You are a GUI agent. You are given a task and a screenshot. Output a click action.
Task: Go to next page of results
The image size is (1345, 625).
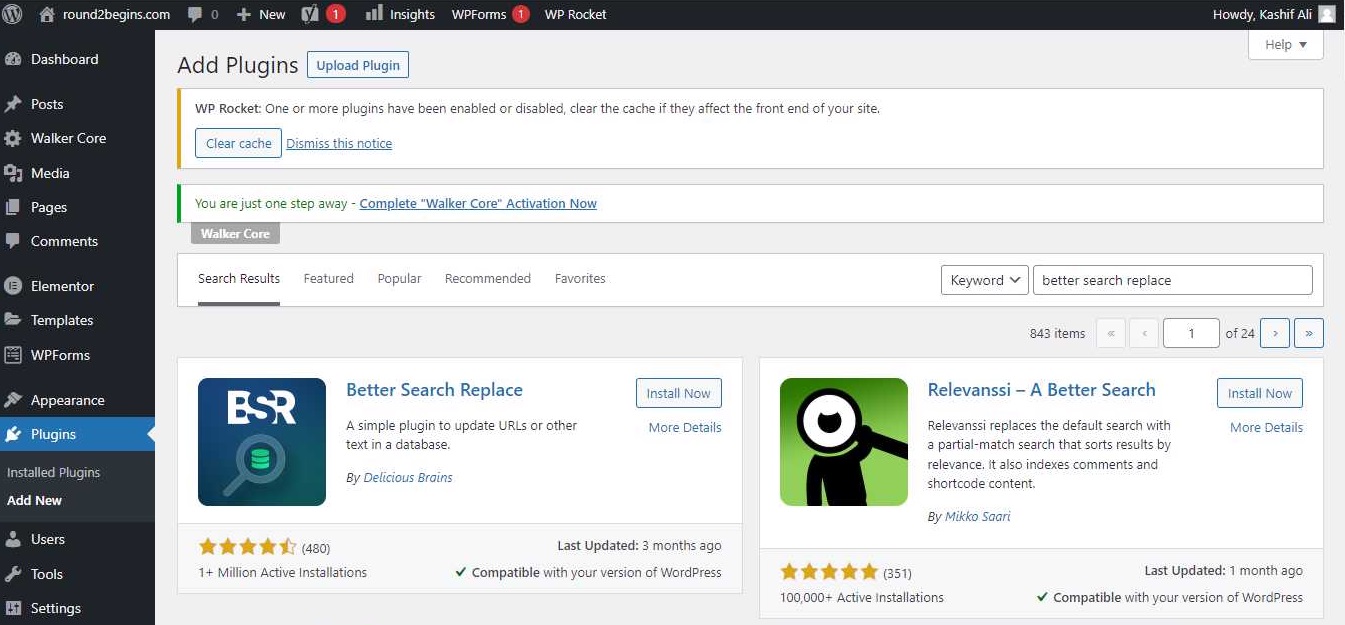(x=1275, y=333)
